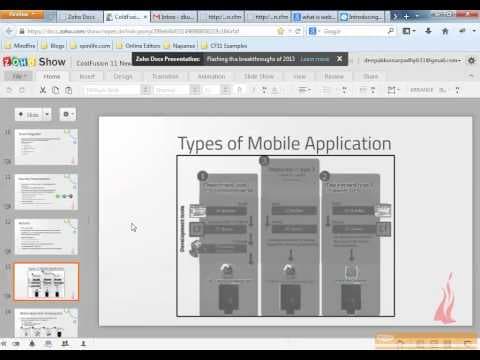Image resolution: width=480 pixels, height=360 pixels.
Task: Click the tab overflow arrow icon
Action: [395, 16]
